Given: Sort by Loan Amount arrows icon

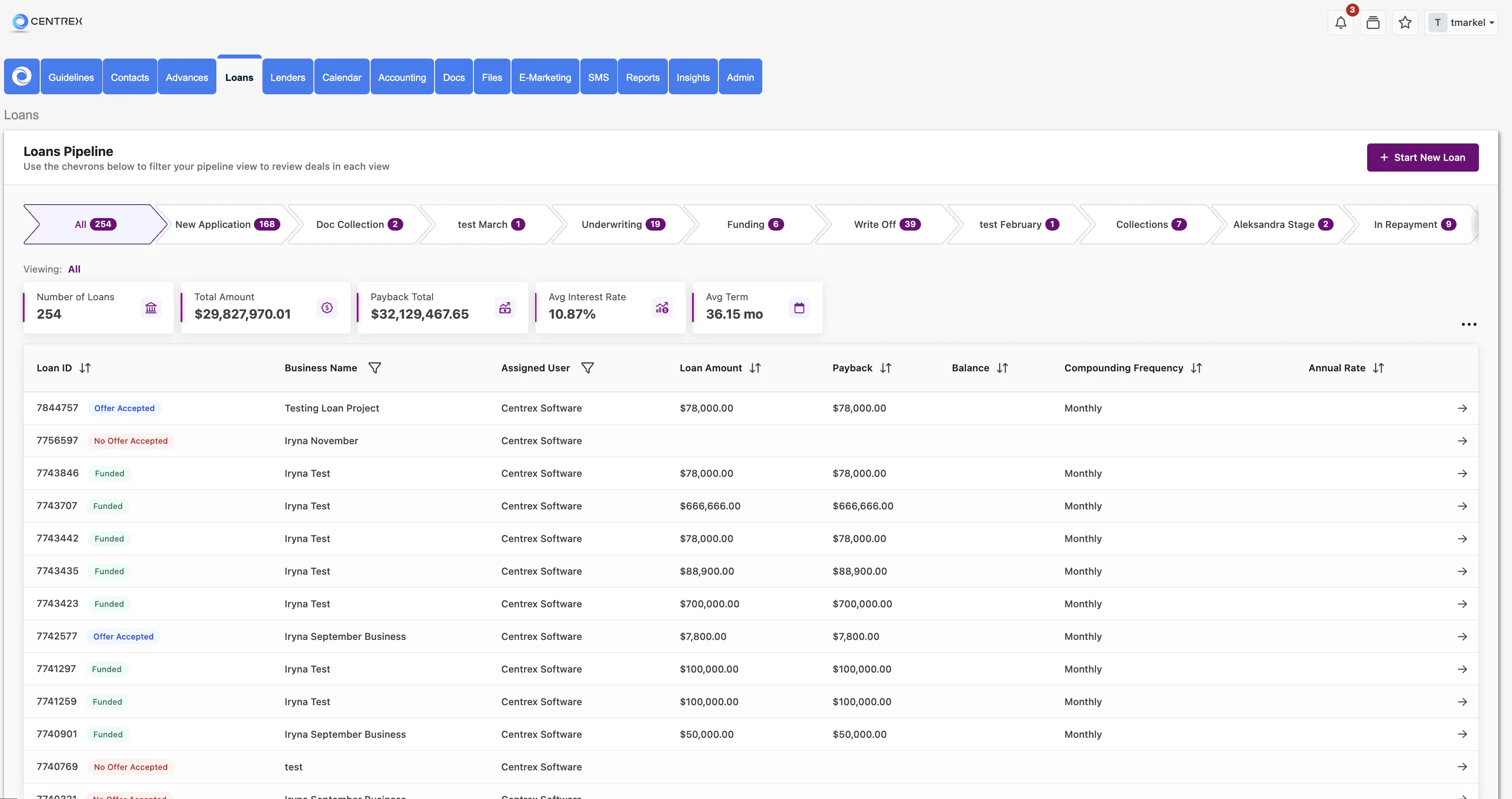Looking at the screenshot, I should pyautogui.click(x=756, y=368).
